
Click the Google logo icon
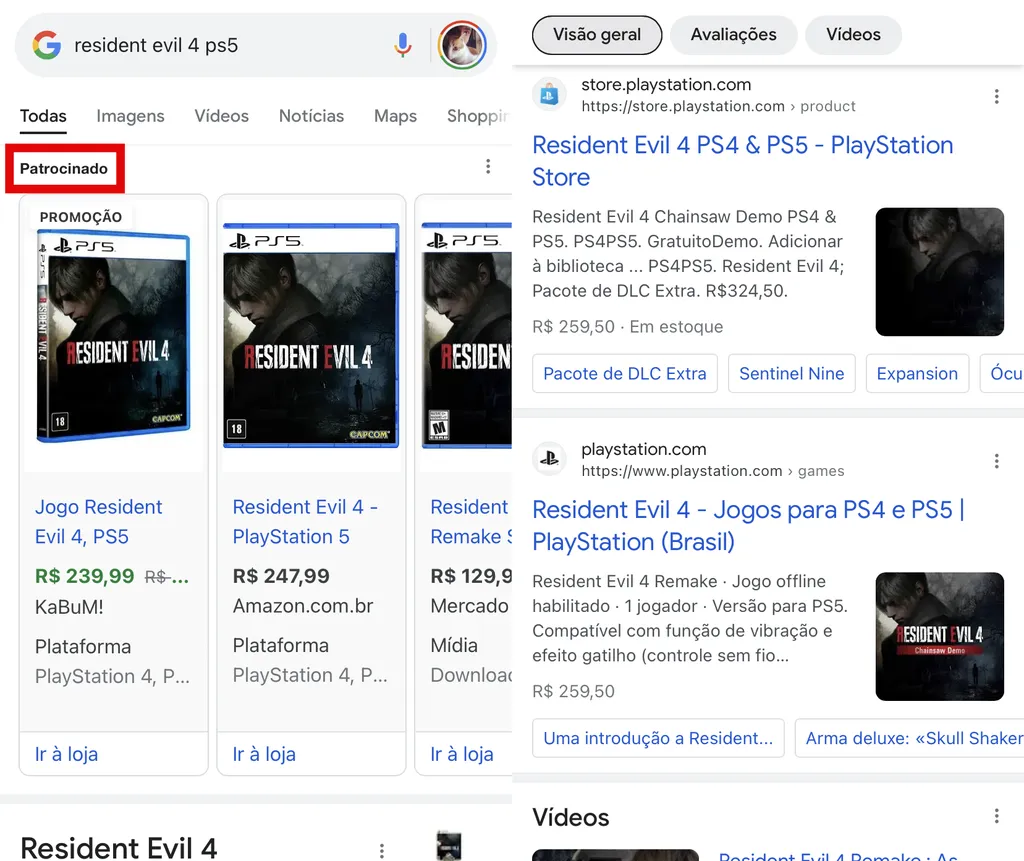point(47,45)
